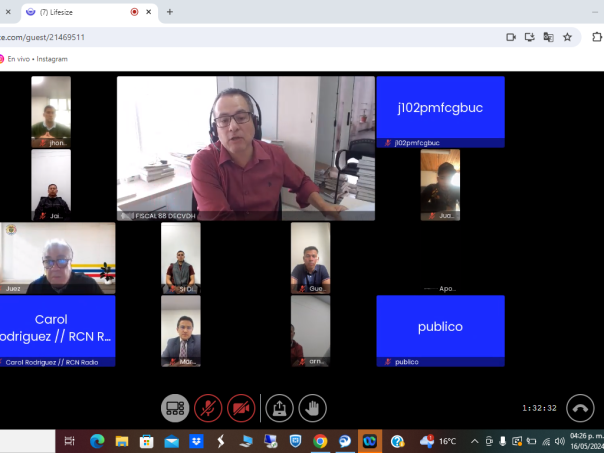Image resolution: width=604 pixels, height=453 pixels.
Task: Show hidden system tray icons
Action: 474,441
